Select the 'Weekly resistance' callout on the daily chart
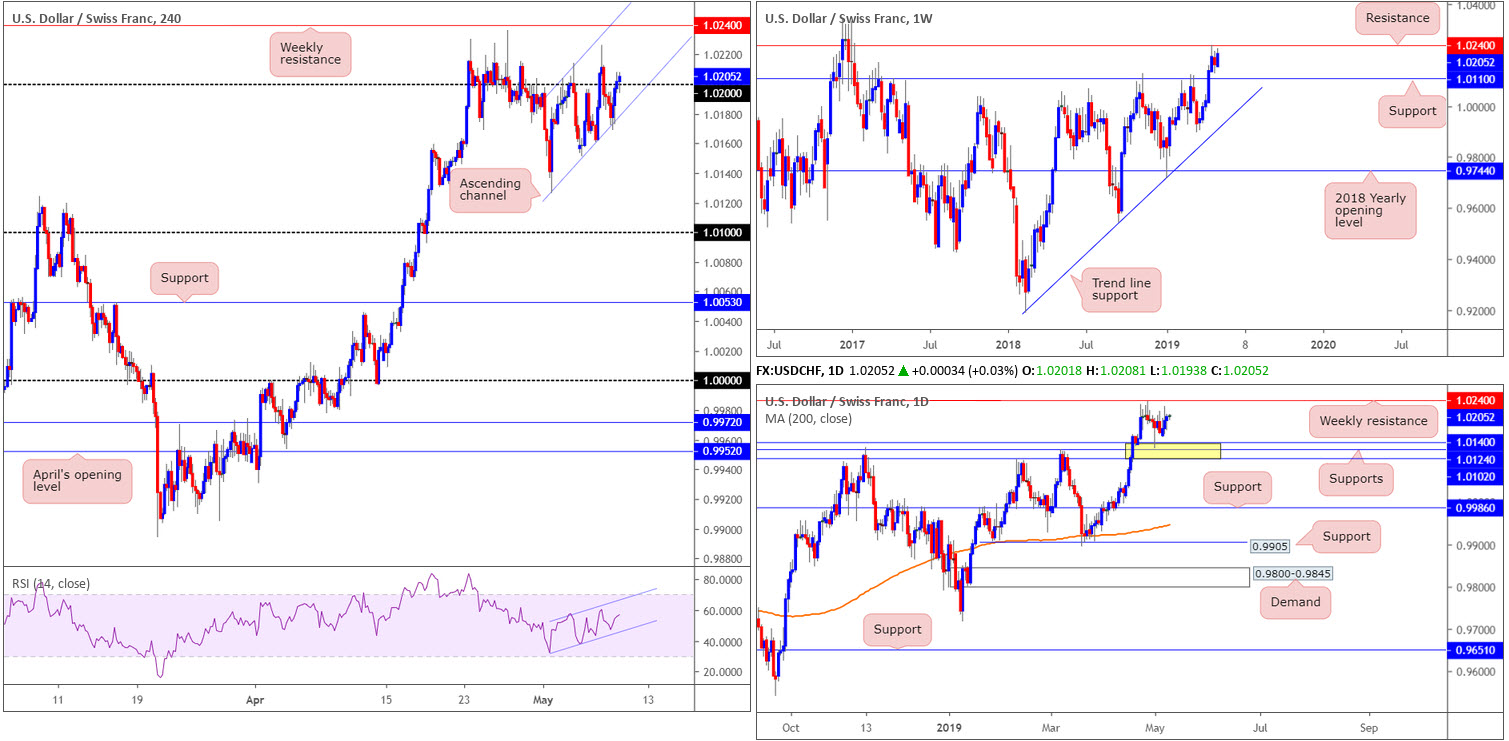Screen dimensions: 1509x741 click(x=1373, y=421)
